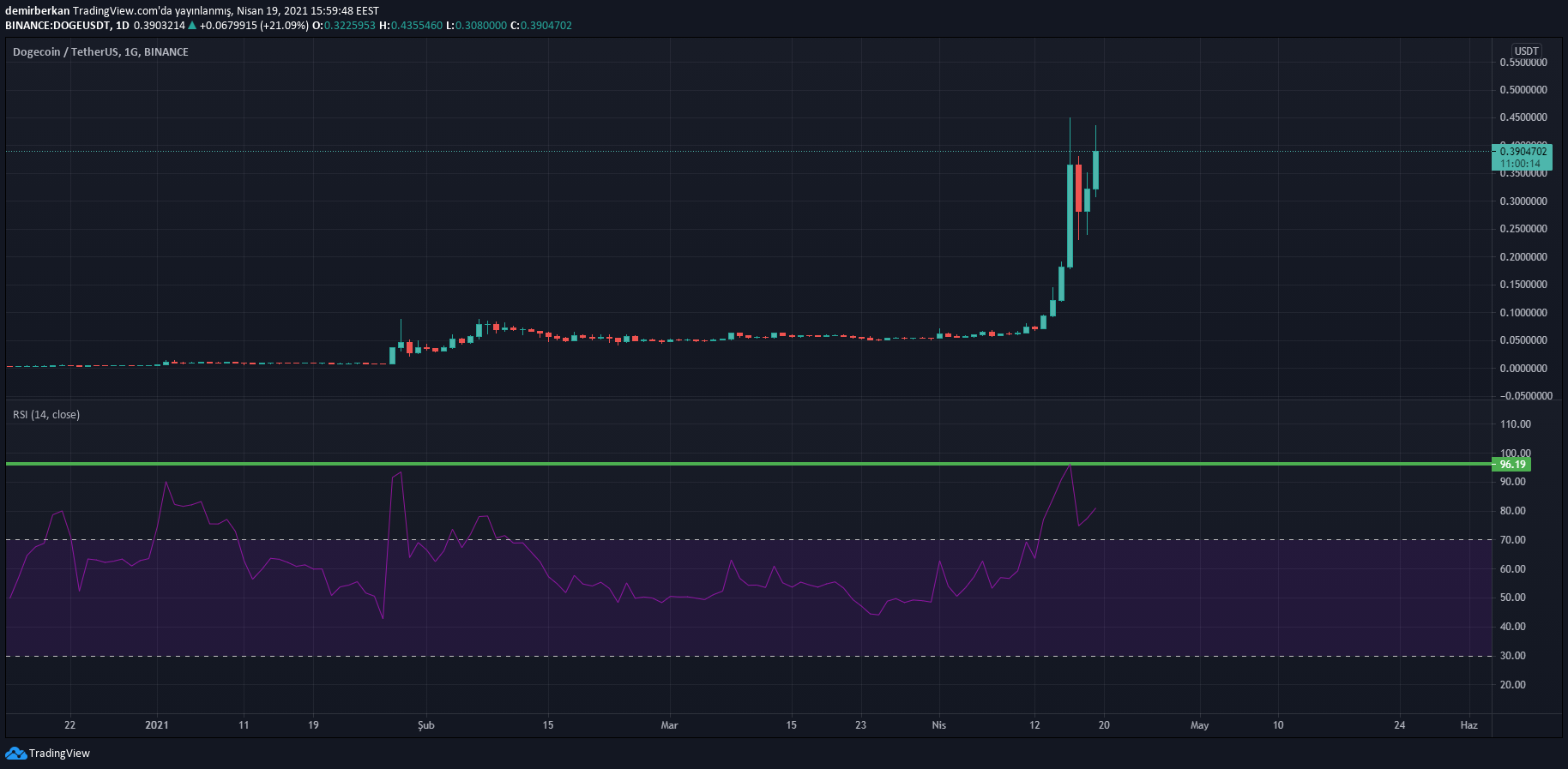Select the BINANCE:DOGEUSDT, 1D symbol text

[67, 26]
